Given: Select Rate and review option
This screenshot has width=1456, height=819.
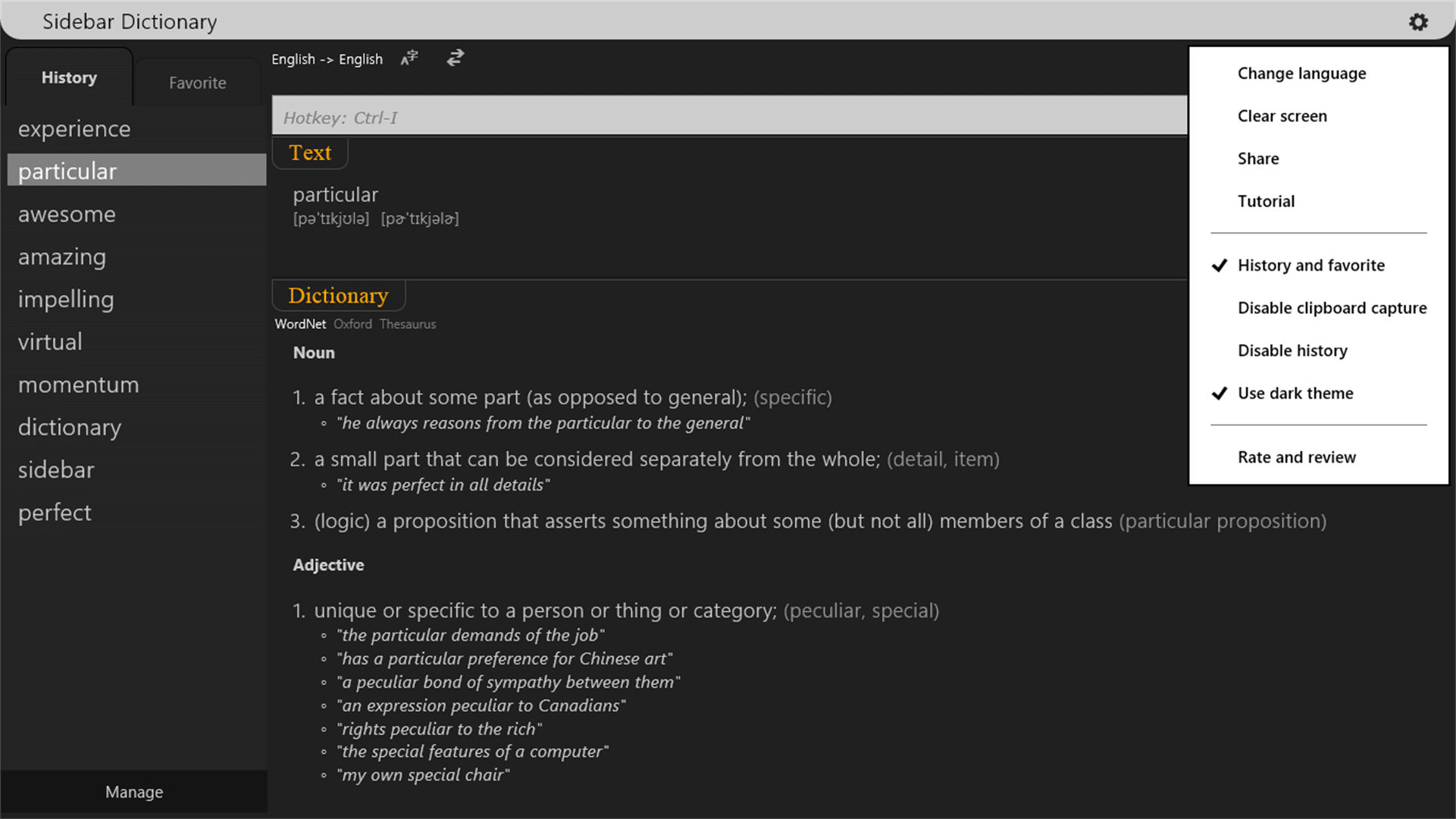Looking at the screenshot, I should [x=1296, y=456].
